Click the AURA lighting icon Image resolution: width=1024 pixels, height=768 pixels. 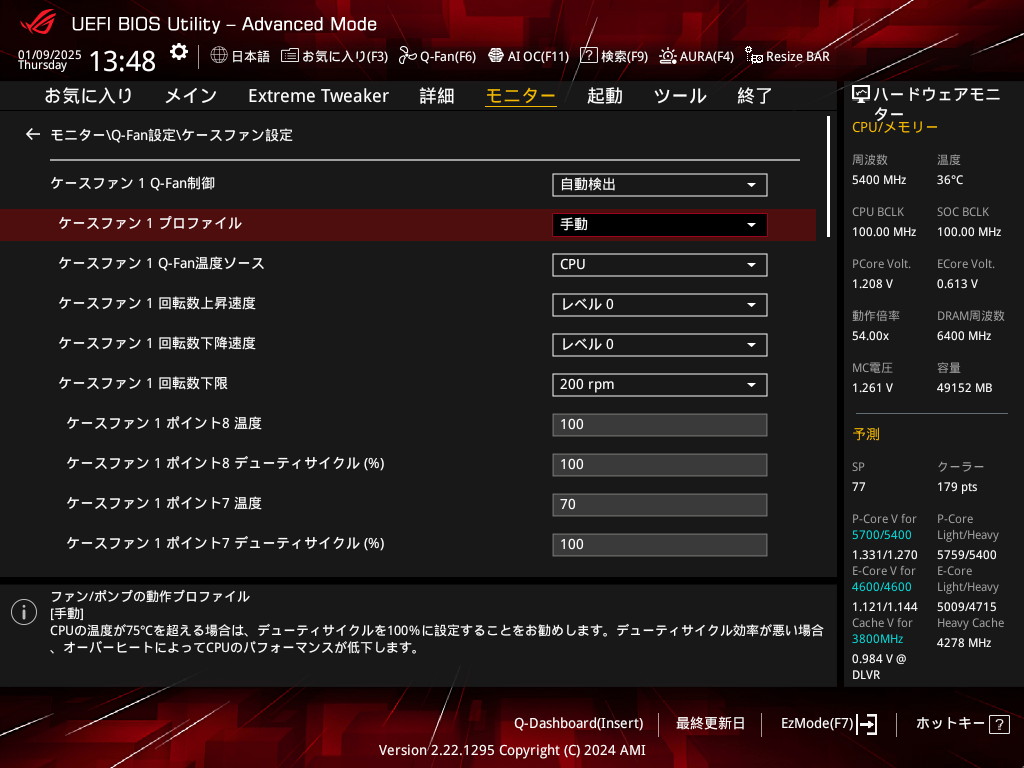coord(668,56)
